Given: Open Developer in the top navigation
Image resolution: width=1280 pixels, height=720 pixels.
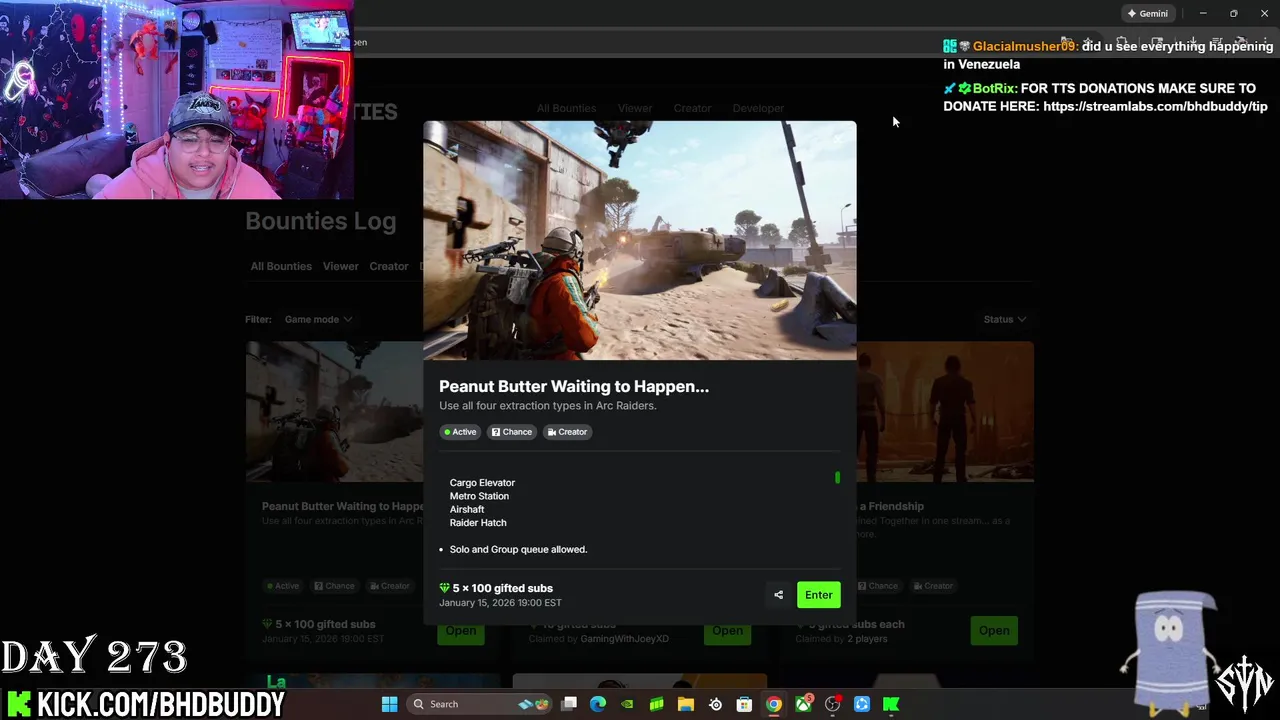Looking at the screenshot, I should (x=758, y=108).
